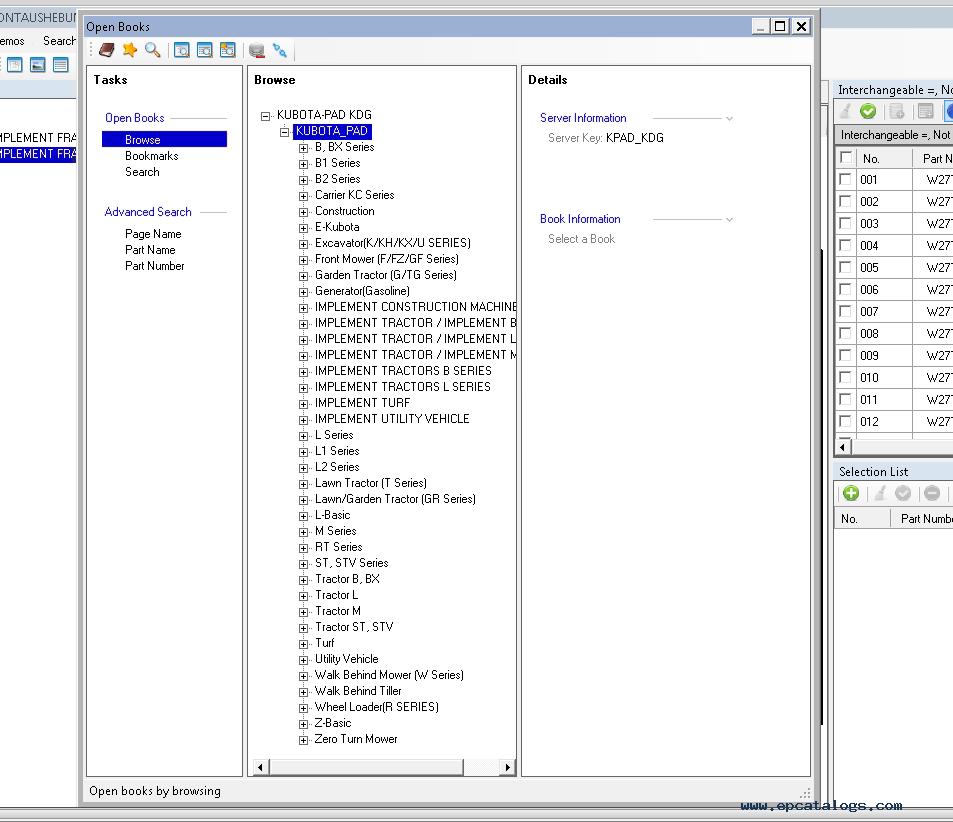Expand the Excavator(K/KH/KX/U SERIES) node
The height and width of the screenshot is (822, 953).
point(304,243)
